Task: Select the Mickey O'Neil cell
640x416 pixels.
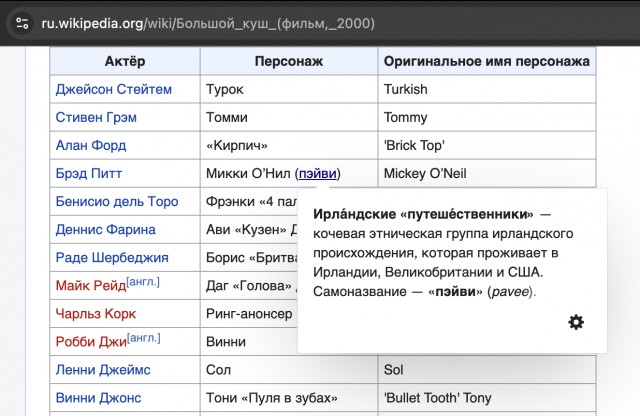Action: point(487,174)
